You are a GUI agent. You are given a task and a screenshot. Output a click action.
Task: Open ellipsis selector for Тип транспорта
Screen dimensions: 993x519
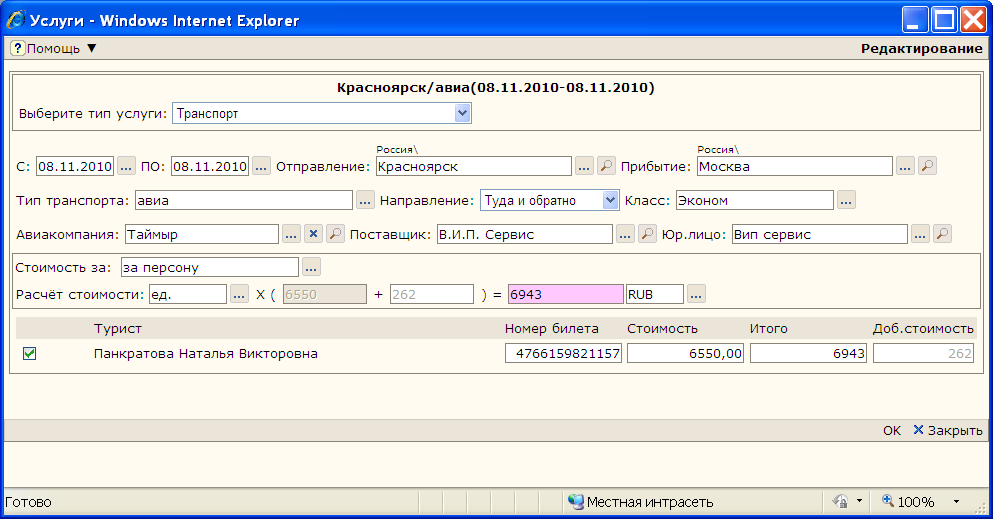tap(365, 201)
